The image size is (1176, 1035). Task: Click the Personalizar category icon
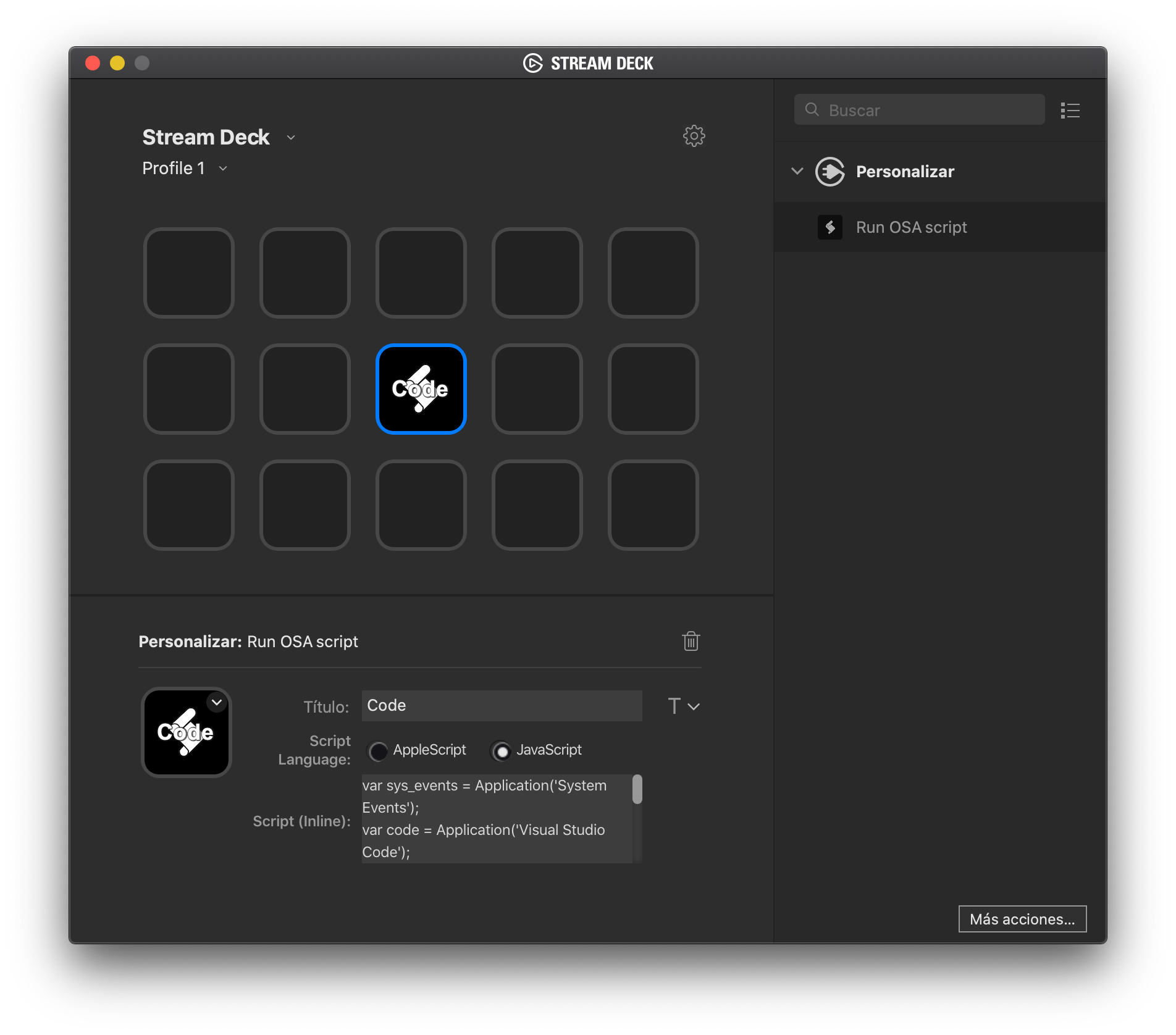click(x=829, y=172)
